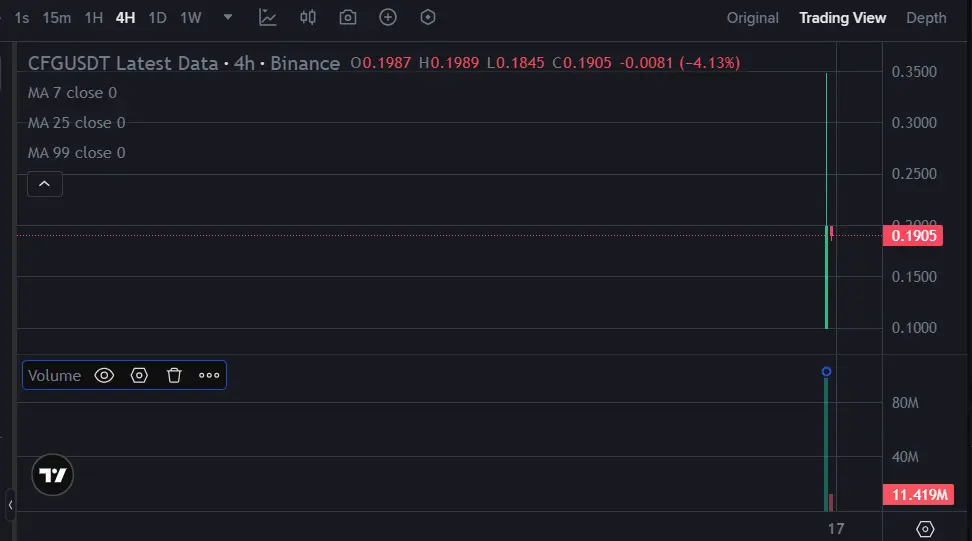Select the 1W interval

[191, 18]
